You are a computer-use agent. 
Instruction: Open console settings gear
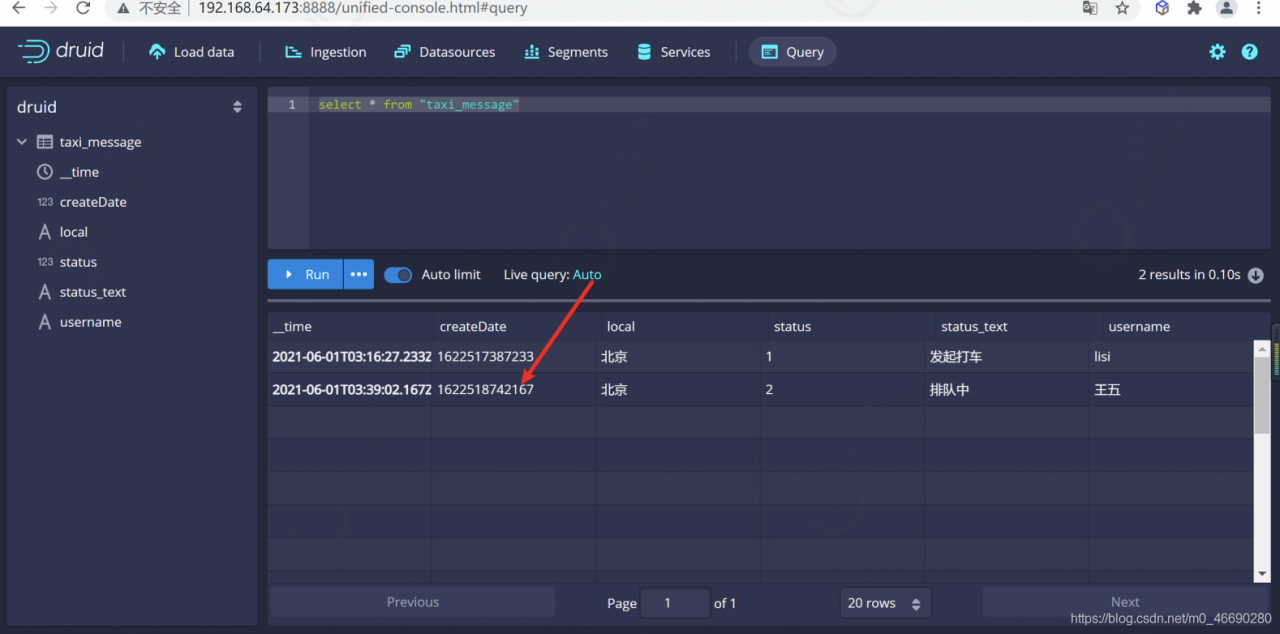coord(1217,52)
